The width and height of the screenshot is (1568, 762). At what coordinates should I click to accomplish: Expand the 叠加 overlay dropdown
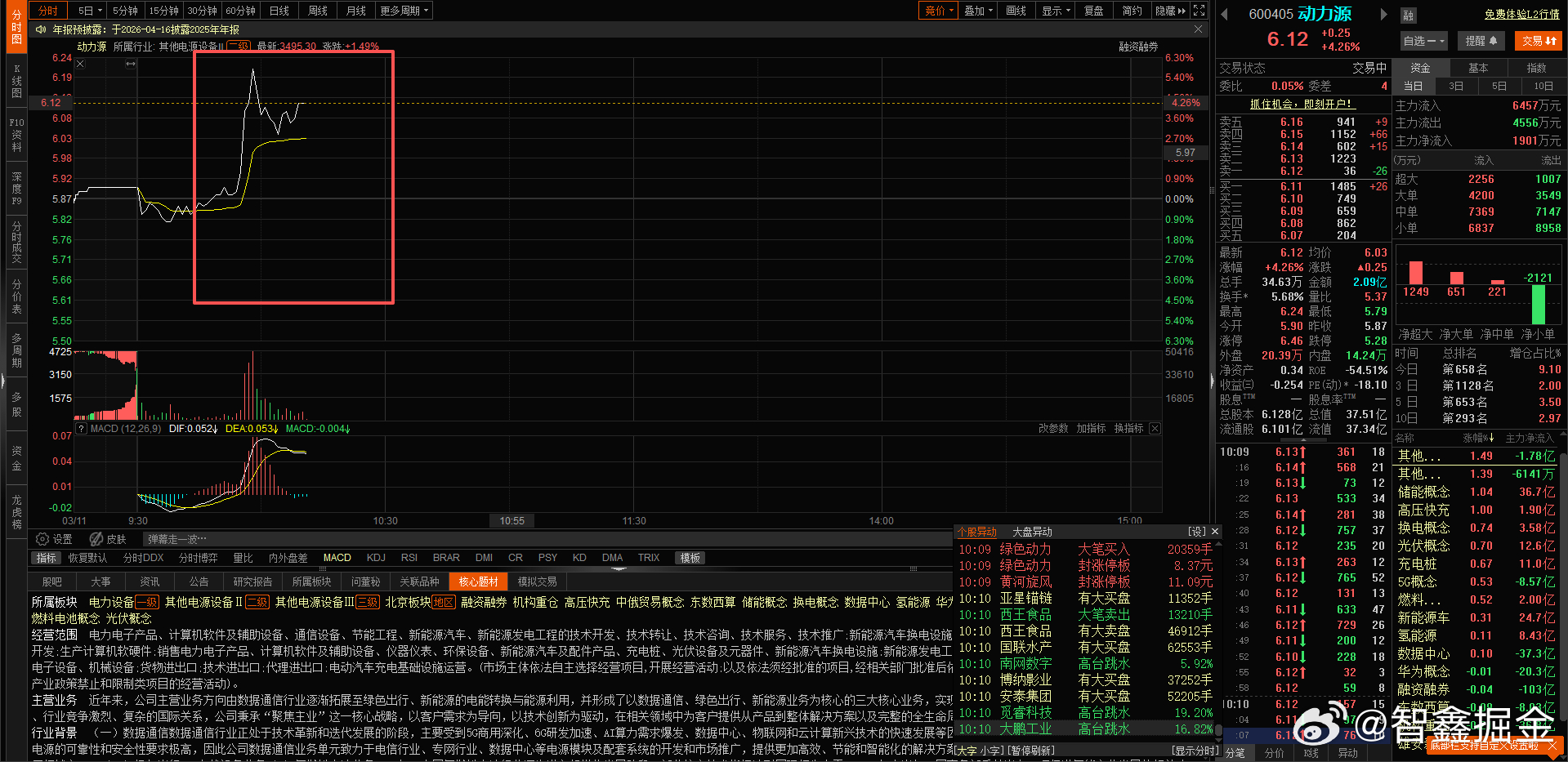tap(977, 11)
